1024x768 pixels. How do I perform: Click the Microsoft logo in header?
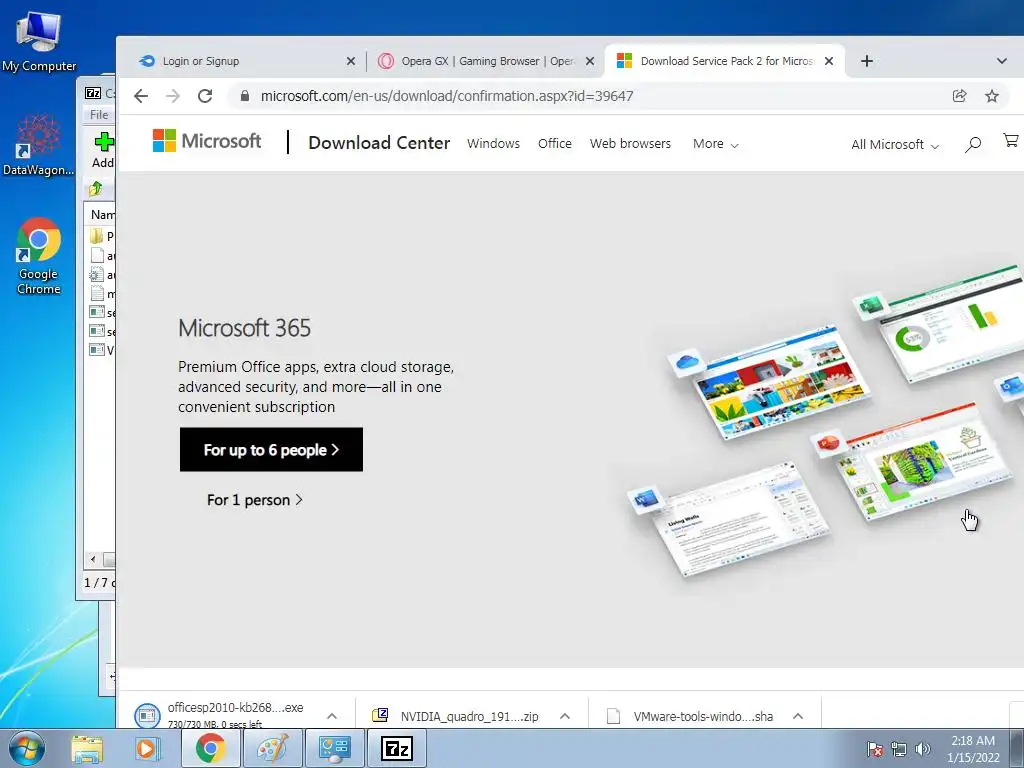pos(206,140)
